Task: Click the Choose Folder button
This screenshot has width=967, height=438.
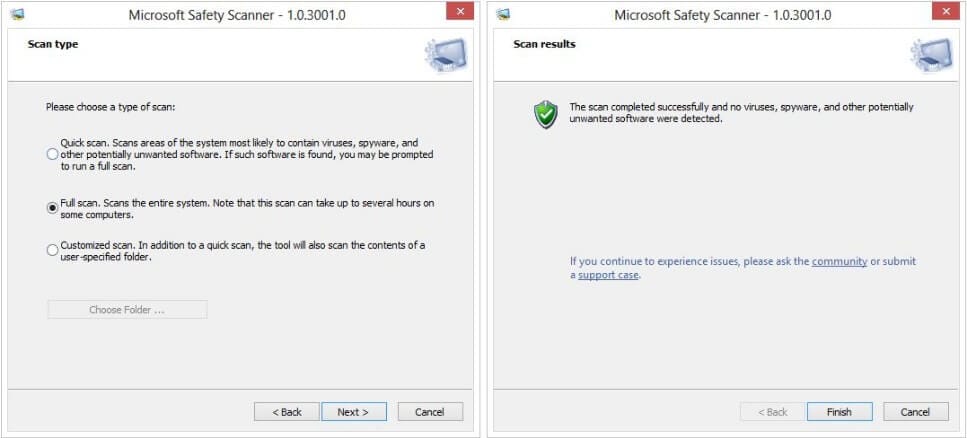Action: click(x=127, y=310)
